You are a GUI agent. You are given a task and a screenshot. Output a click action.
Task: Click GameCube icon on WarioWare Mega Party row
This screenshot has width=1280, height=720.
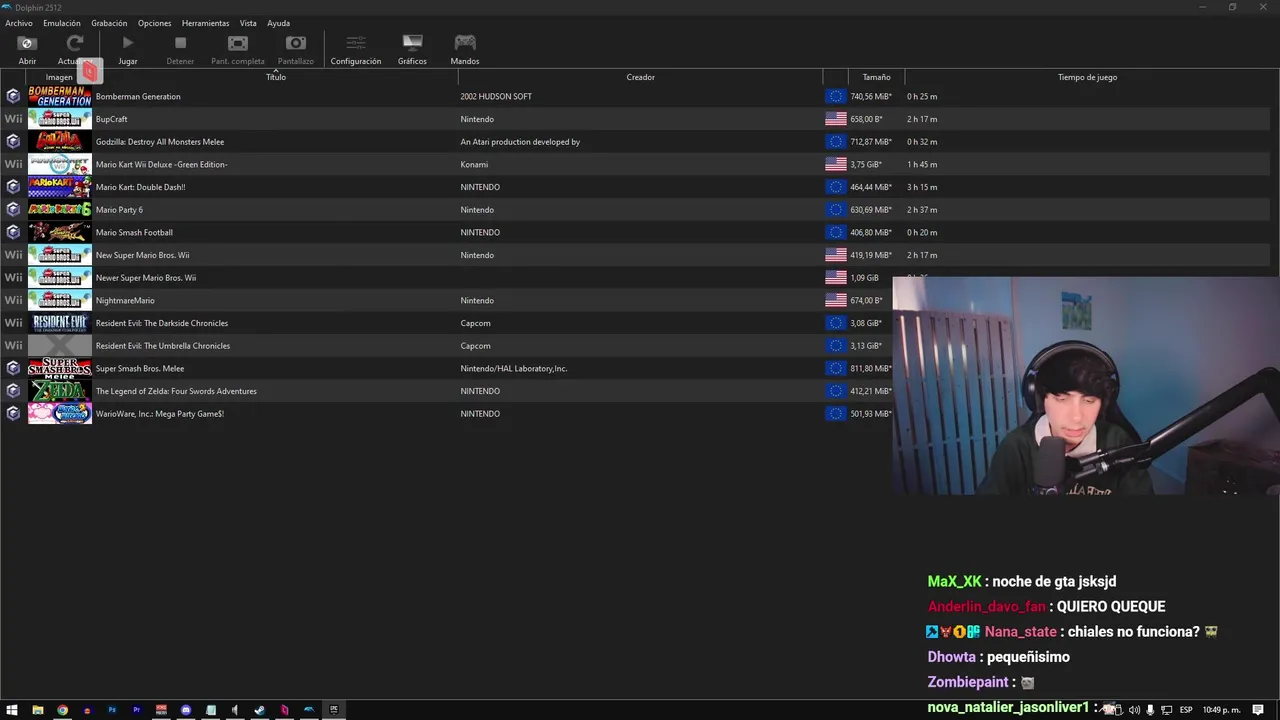click(13, 413)
